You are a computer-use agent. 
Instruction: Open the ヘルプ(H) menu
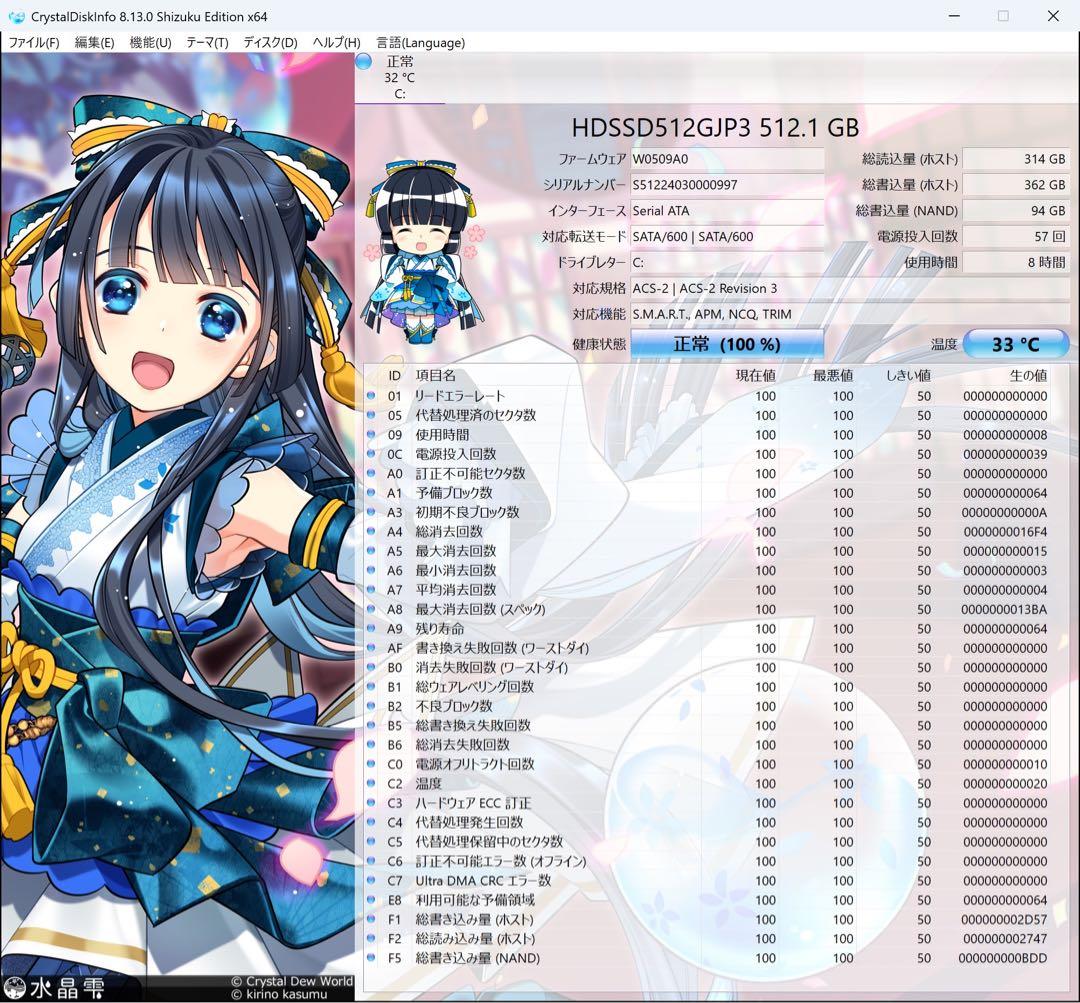click(x=335, y=42)
